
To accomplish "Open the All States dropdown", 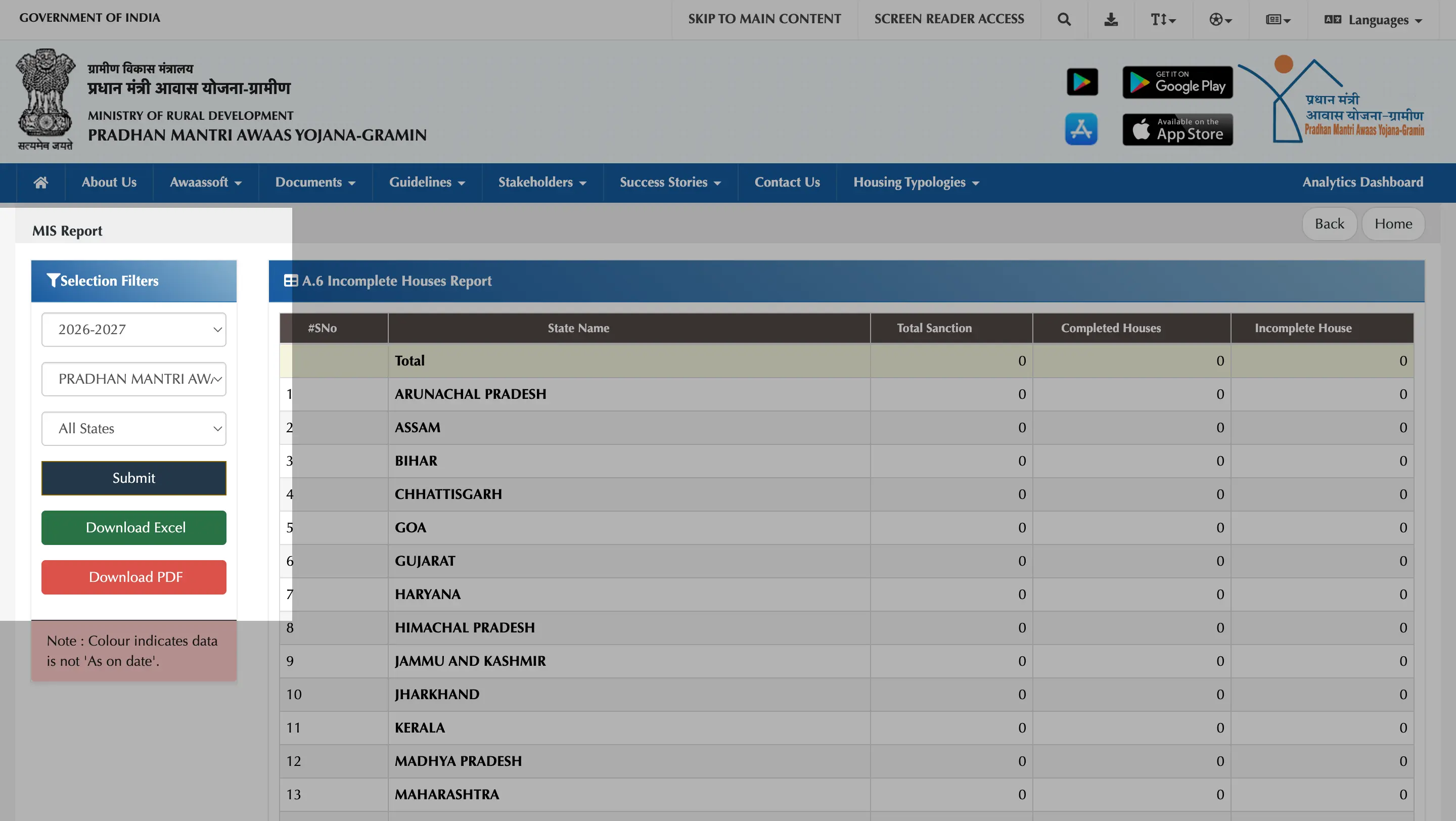I will (x=133, y=429).
